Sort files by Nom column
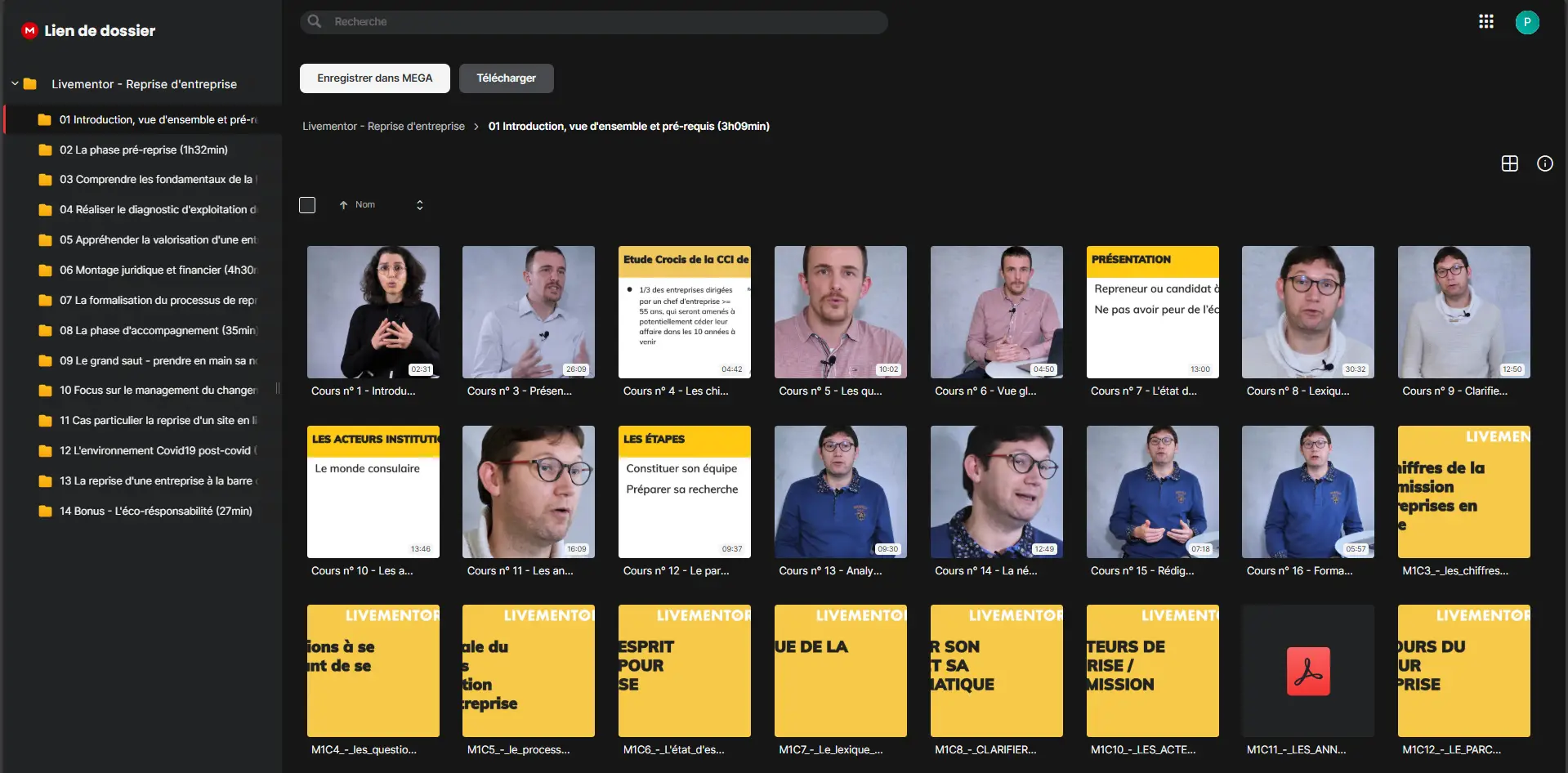Image resolution: width=1568 pixels, height=773 pixels. [x=365, y=205]
